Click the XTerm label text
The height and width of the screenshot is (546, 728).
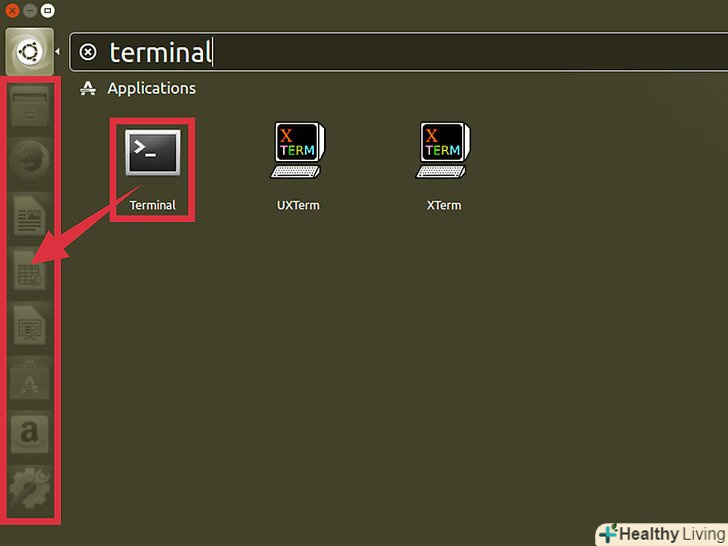(x=444, y=205)
